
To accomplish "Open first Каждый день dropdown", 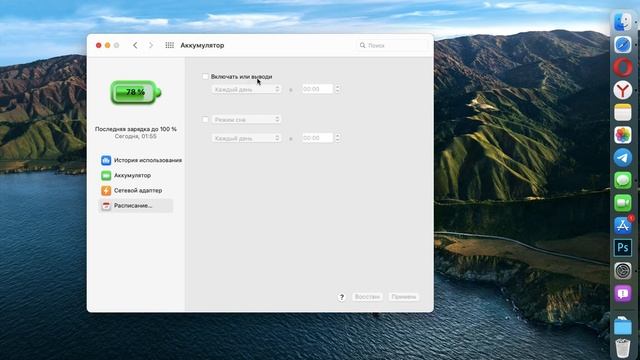I will pyautogui.click(x=247, y=89).
